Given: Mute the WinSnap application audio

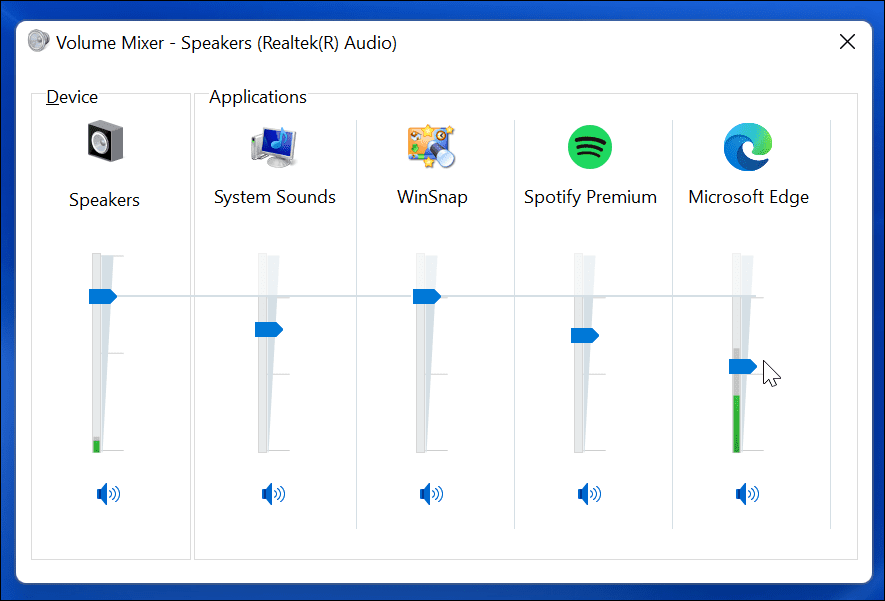Looking at the screenshot, I should click(431, 493).
